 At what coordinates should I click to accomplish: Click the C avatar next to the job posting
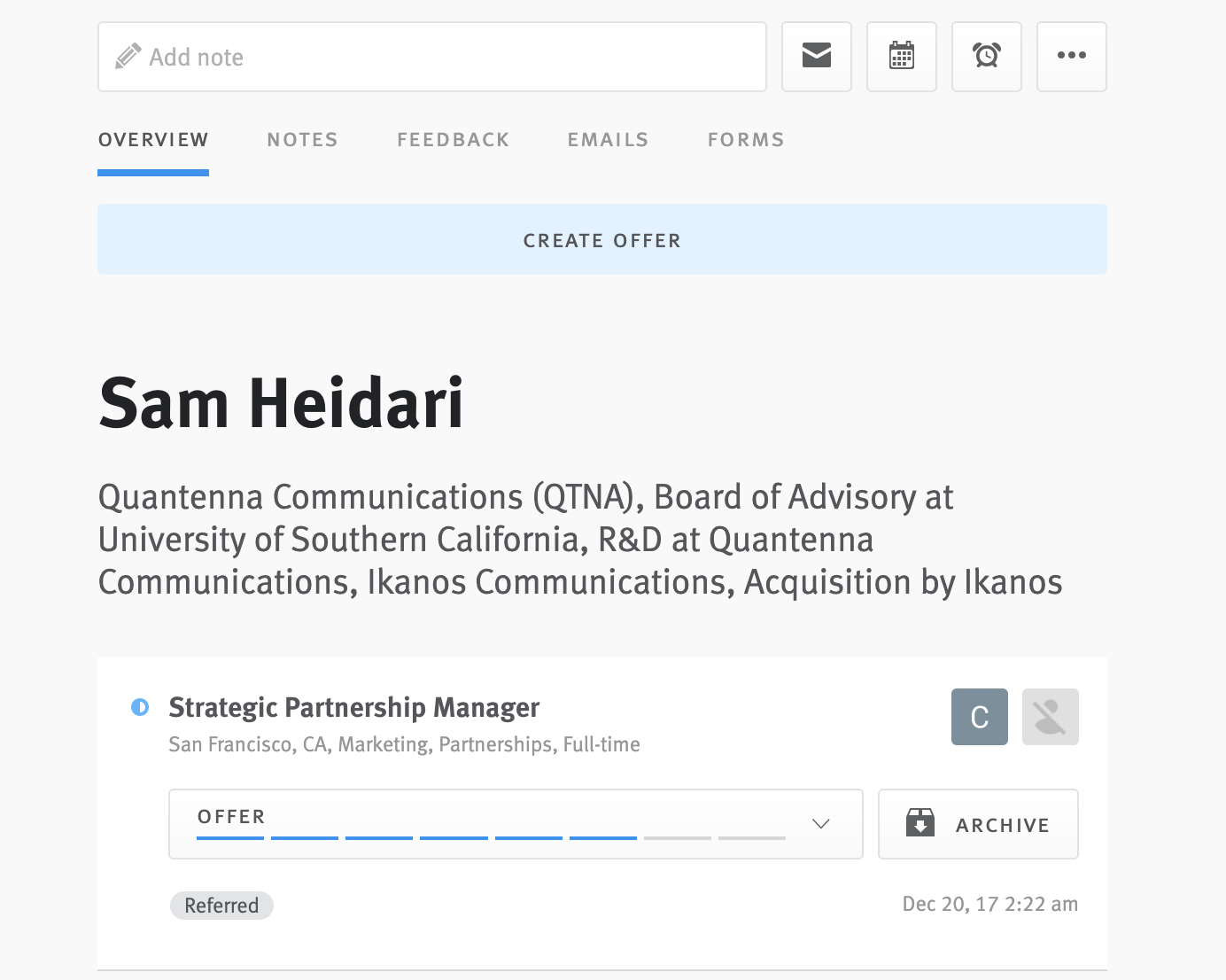click(x=979, y=717)
